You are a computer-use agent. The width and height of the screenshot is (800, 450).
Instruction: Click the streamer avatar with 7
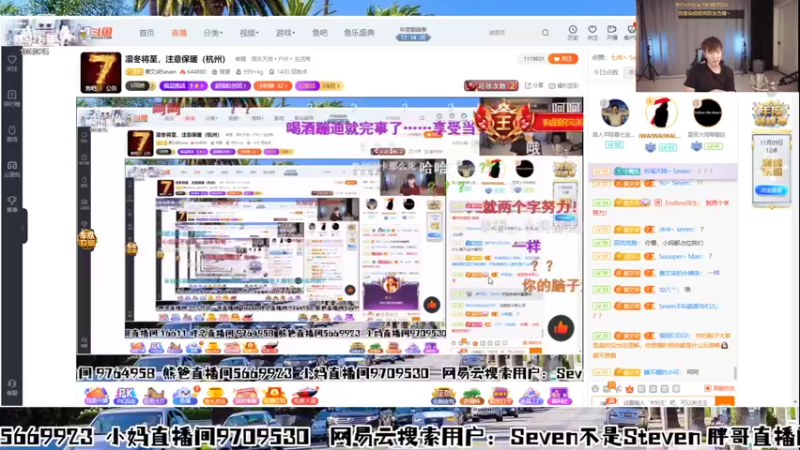(101, 72)
